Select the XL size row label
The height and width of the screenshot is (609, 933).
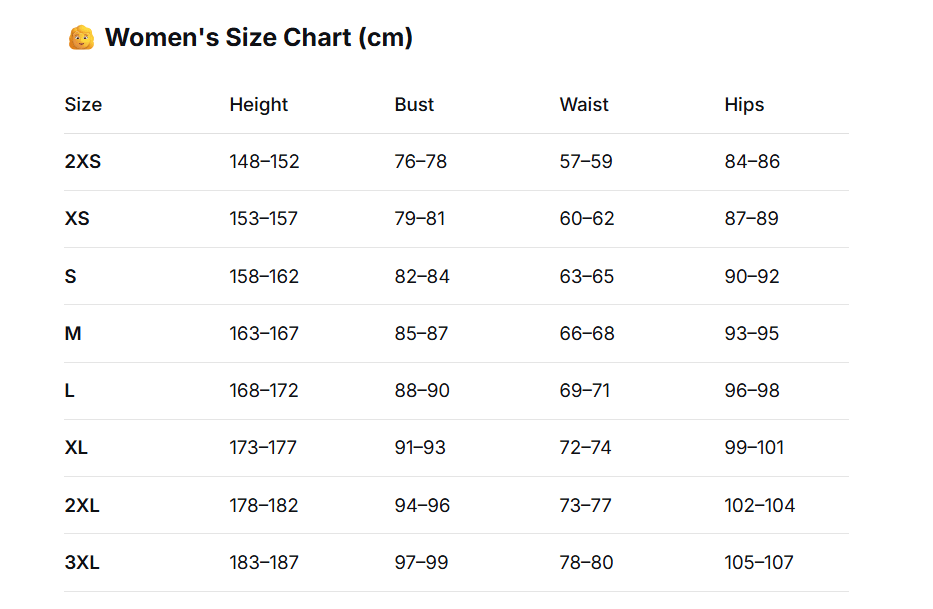(76, 448)
